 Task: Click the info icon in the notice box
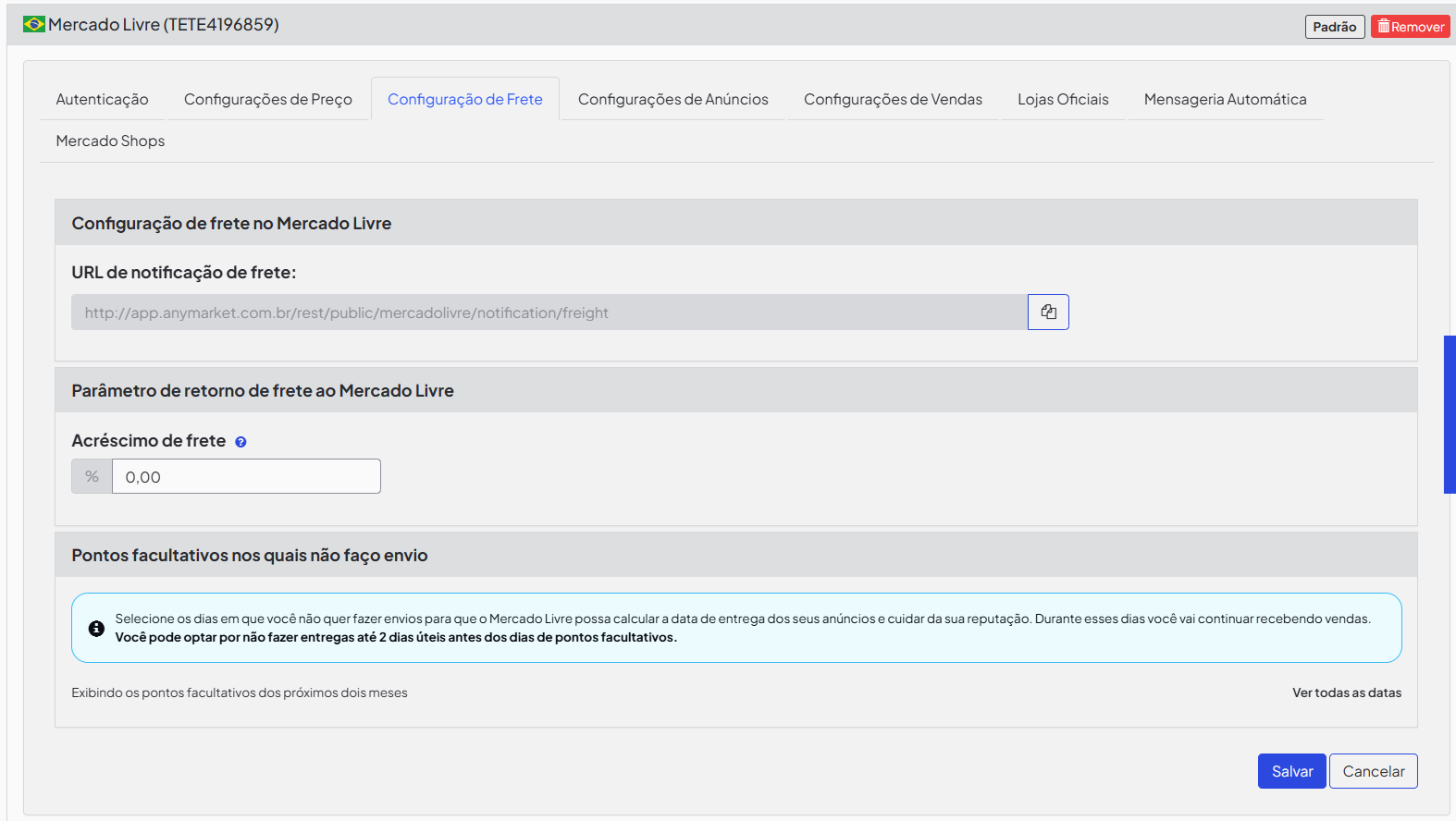click(x=96, y=629)
